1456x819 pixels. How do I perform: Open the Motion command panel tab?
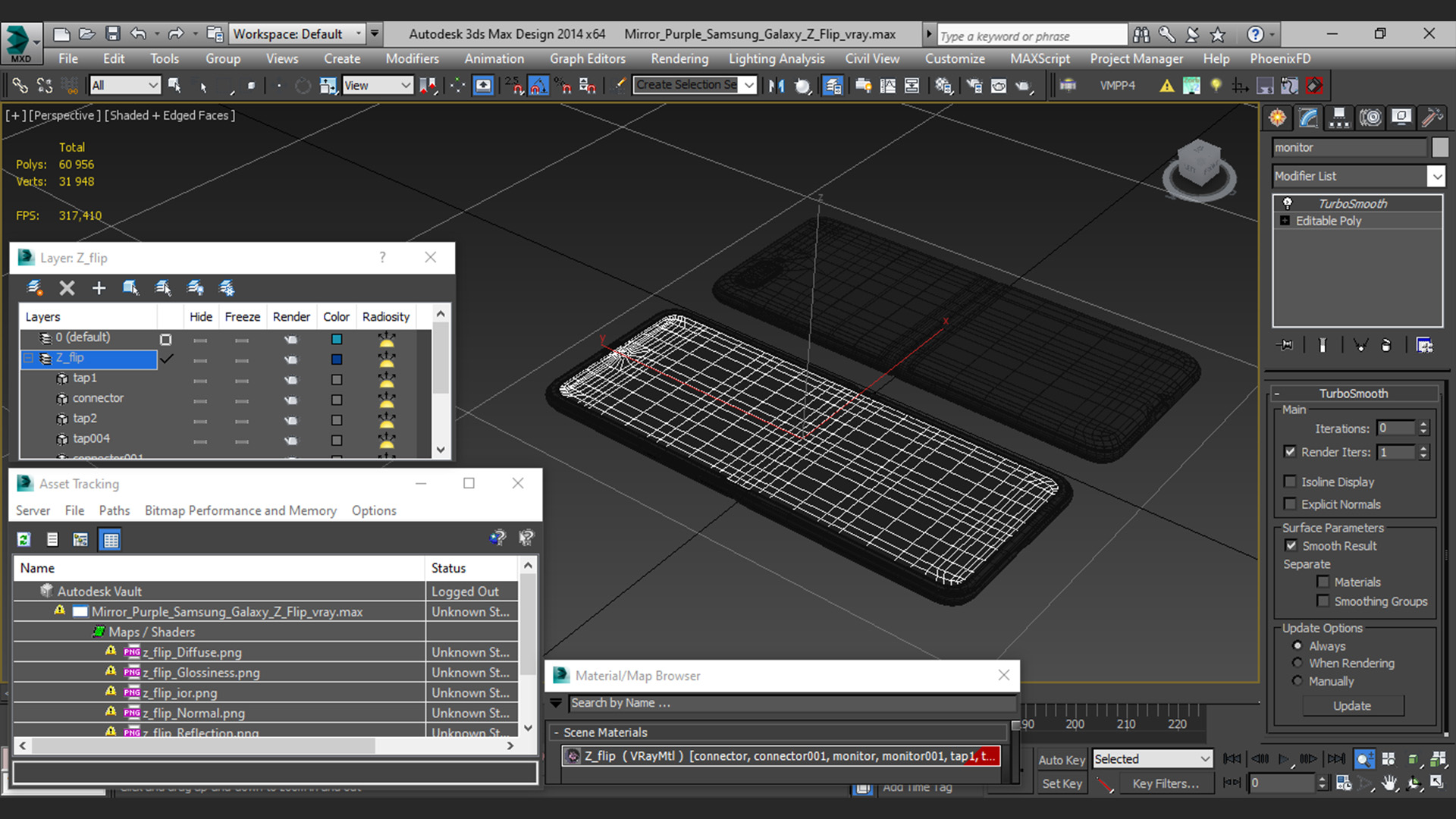(1370, 118)
